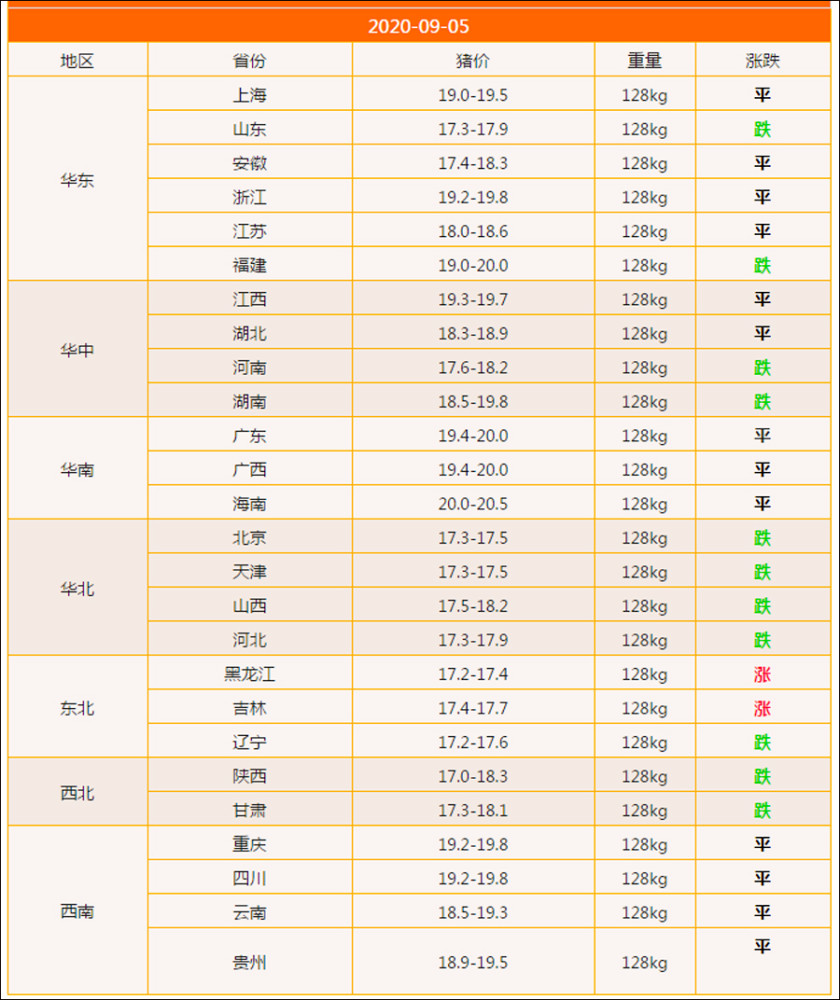Click the 上海 province cell
The height and width of the screenshot is (1000, 840).
249,96
